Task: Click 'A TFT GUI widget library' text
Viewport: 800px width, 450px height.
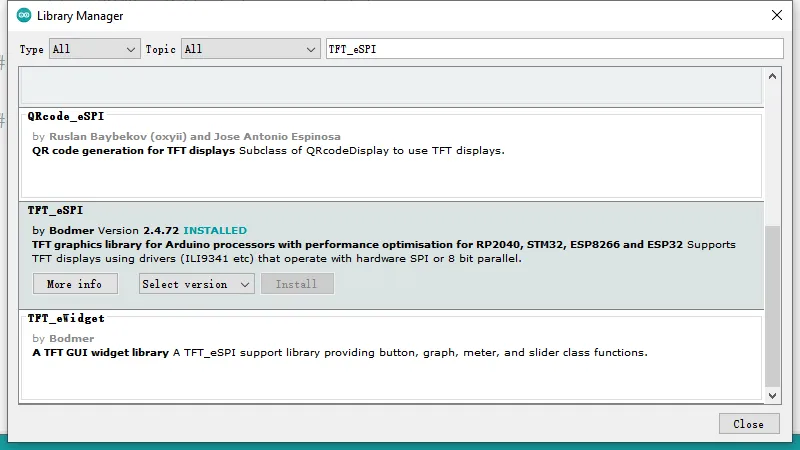Action: click(x=100, y=353)
